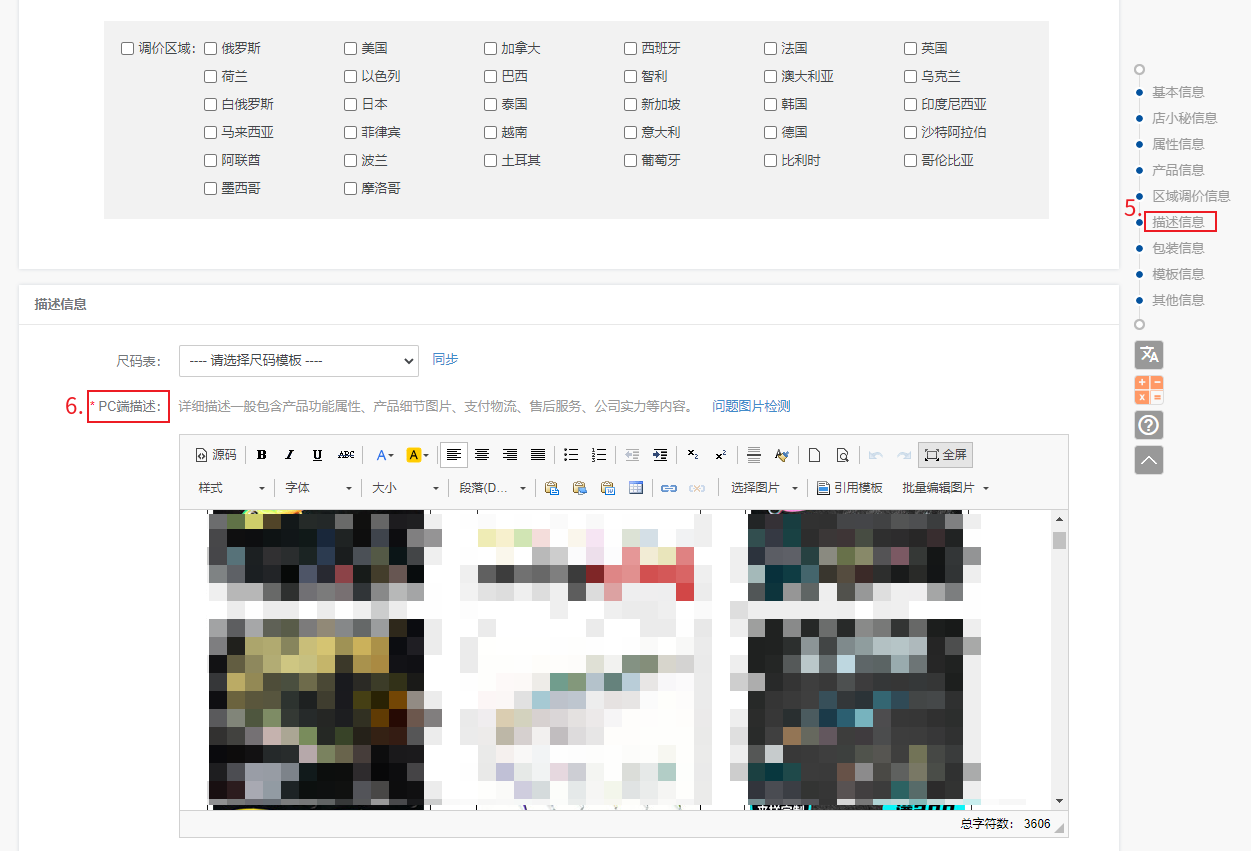This screenshot has height=851, width=1251.
Task: Check the 美国 checkbox
Action: coord(350,48)
